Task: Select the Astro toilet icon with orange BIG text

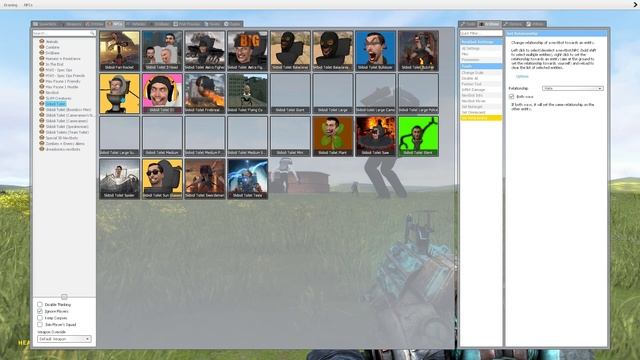Action: tap(247, 51)
